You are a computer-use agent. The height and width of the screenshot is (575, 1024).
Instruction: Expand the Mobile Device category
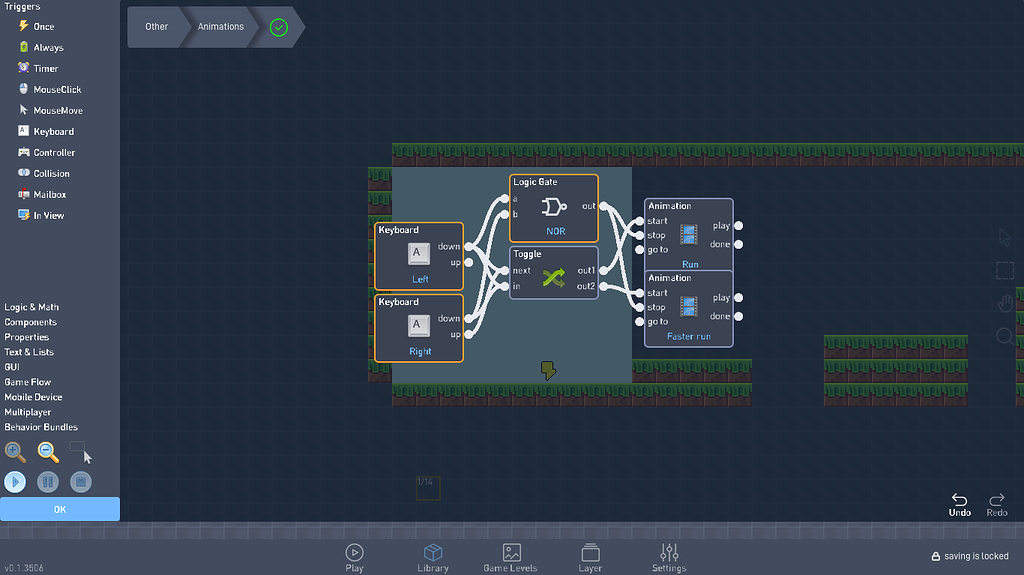tap(33, 397)
